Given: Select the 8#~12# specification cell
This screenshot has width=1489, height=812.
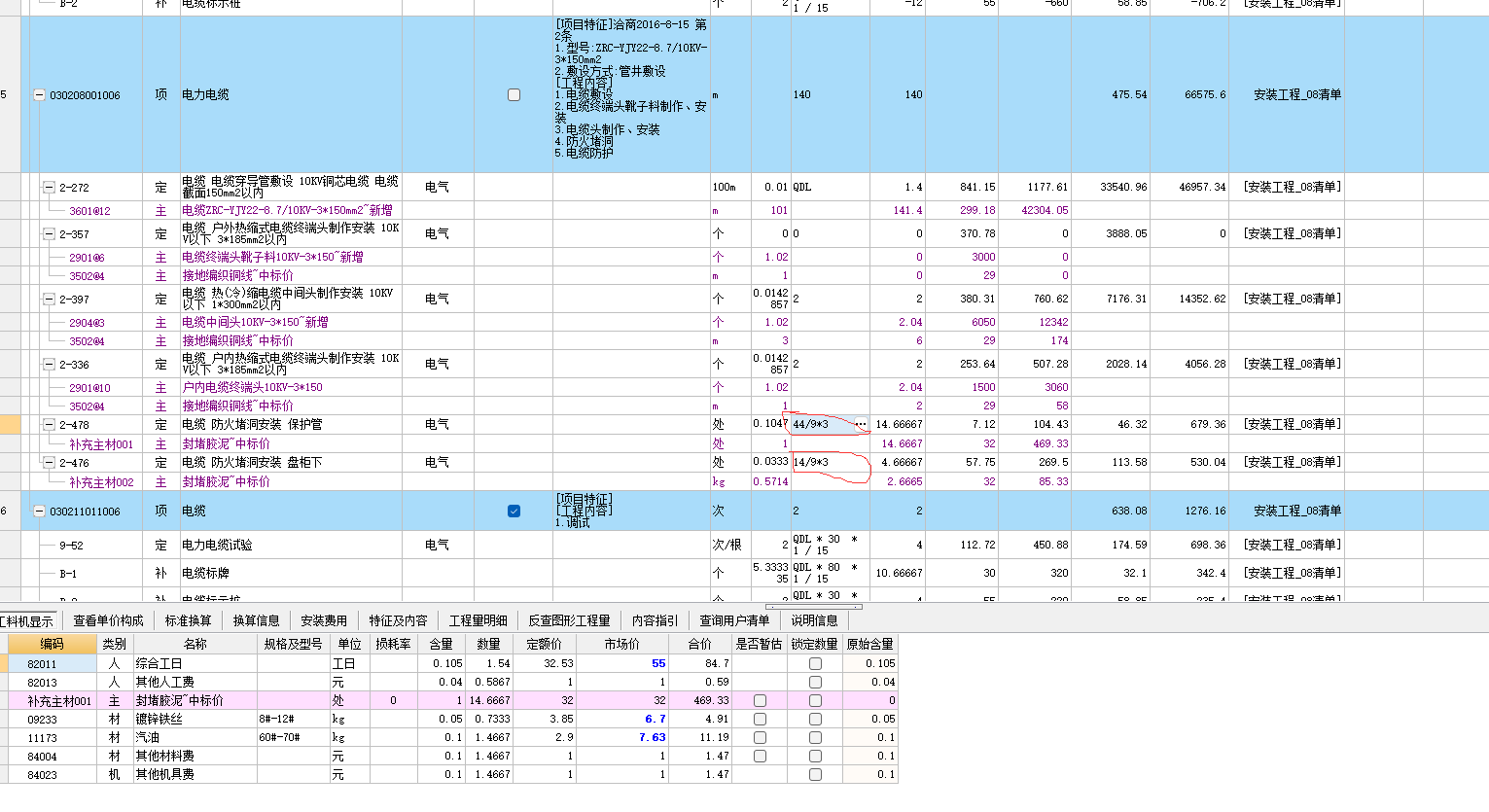Looking at the screenshot, I should tap(293, 719).
